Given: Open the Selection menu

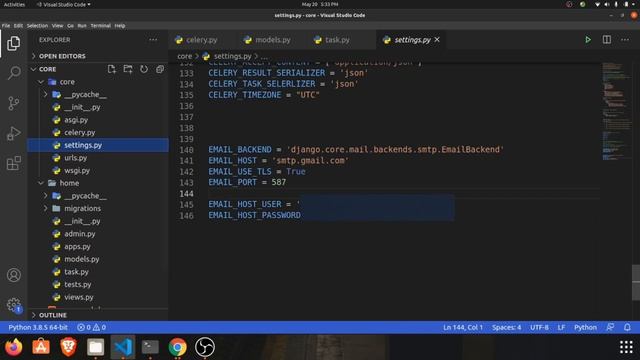Looking at the screenshot, I should tap(37, 25).
